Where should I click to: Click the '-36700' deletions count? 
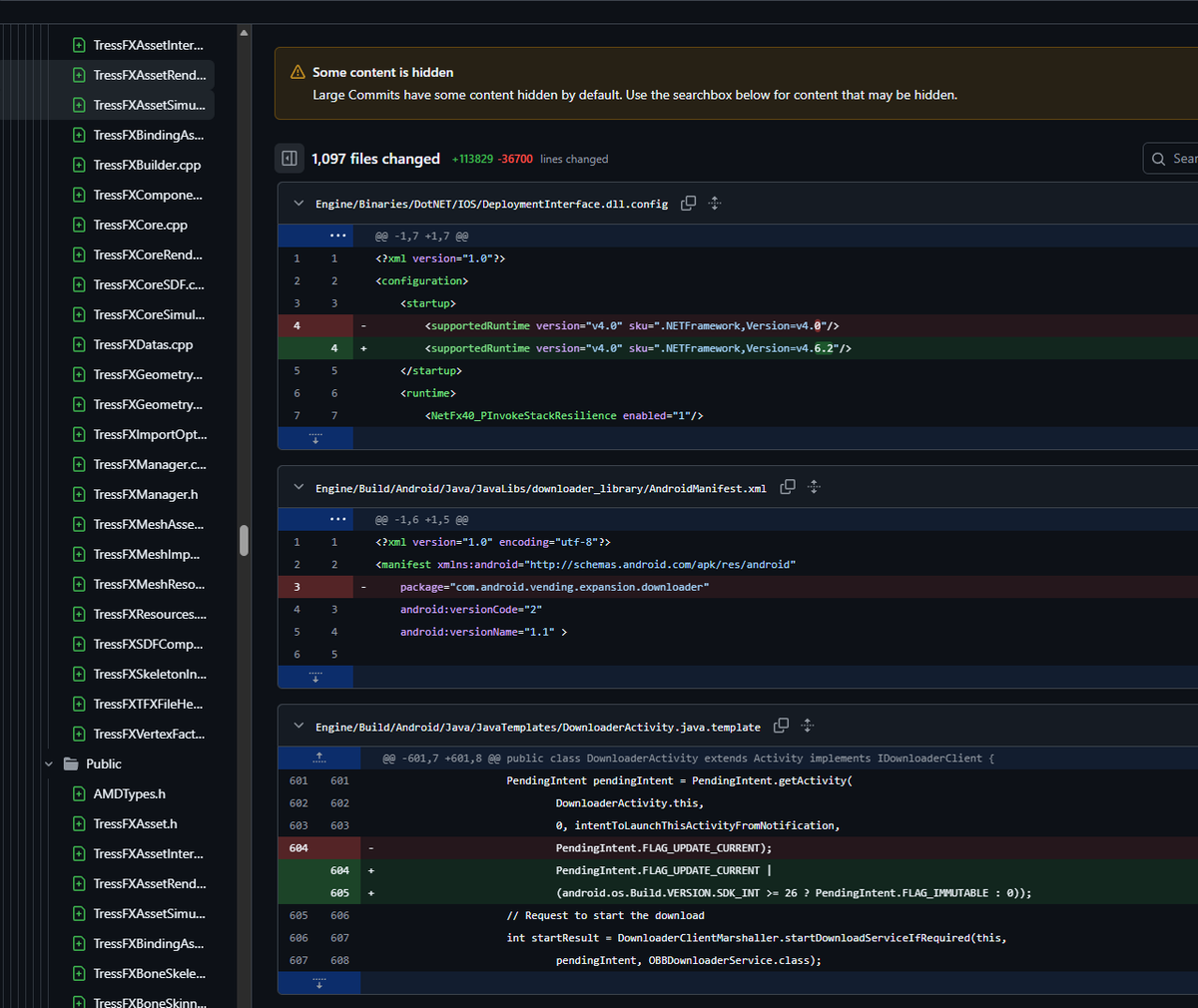coord(515,159)
